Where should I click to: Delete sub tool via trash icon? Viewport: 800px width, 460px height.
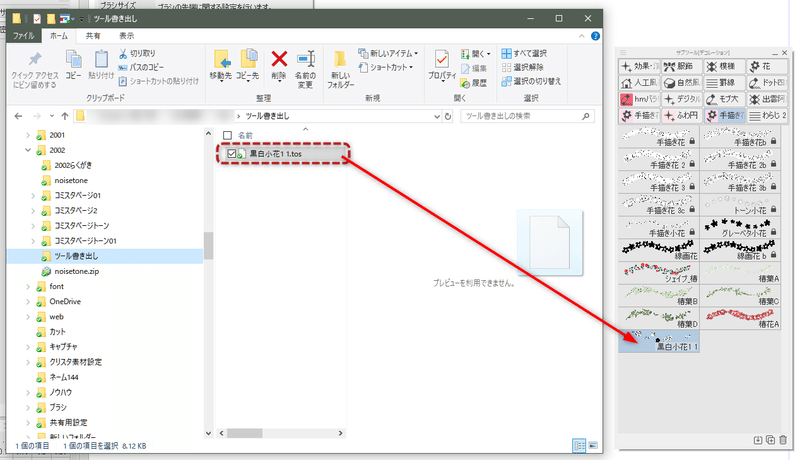(x=783, y=440)
